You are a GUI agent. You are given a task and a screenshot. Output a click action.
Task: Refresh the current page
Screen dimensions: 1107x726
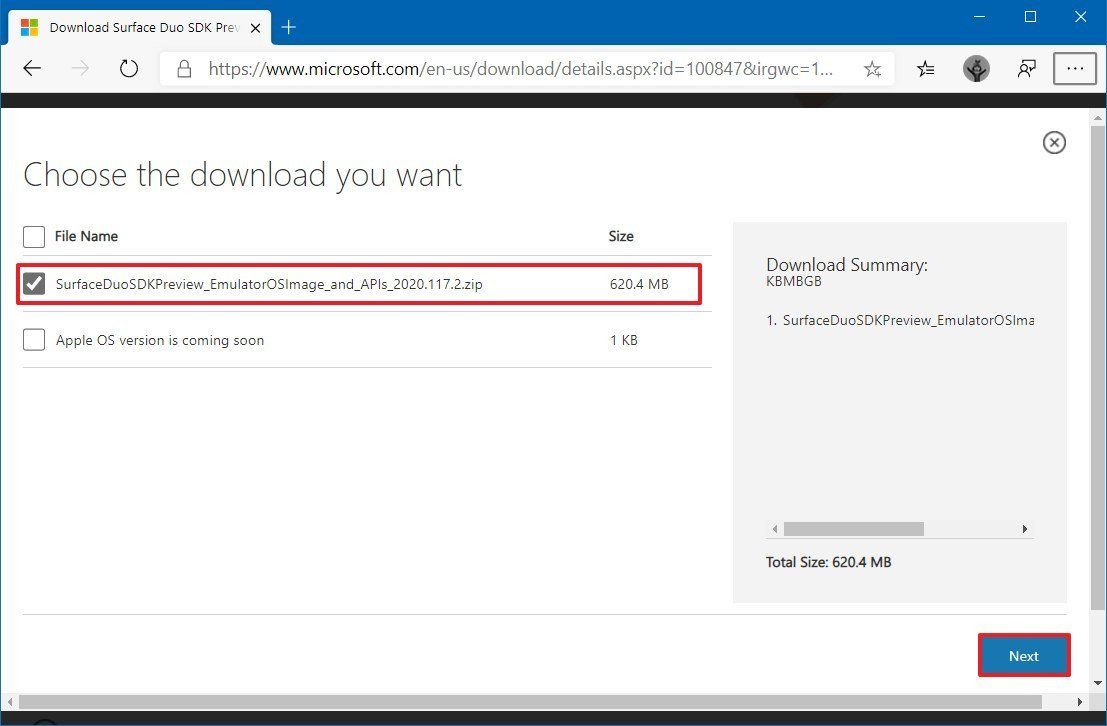(128, 68)
